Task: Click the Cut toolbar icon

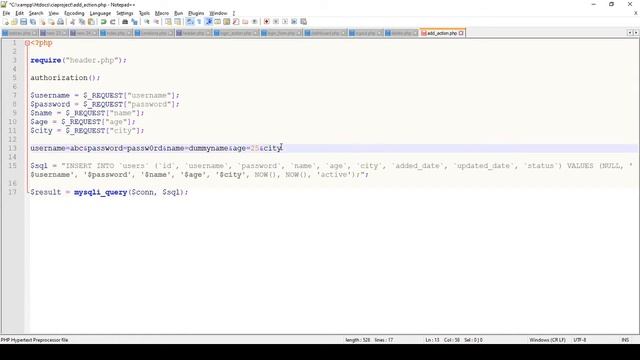Action: pos(73,22)
